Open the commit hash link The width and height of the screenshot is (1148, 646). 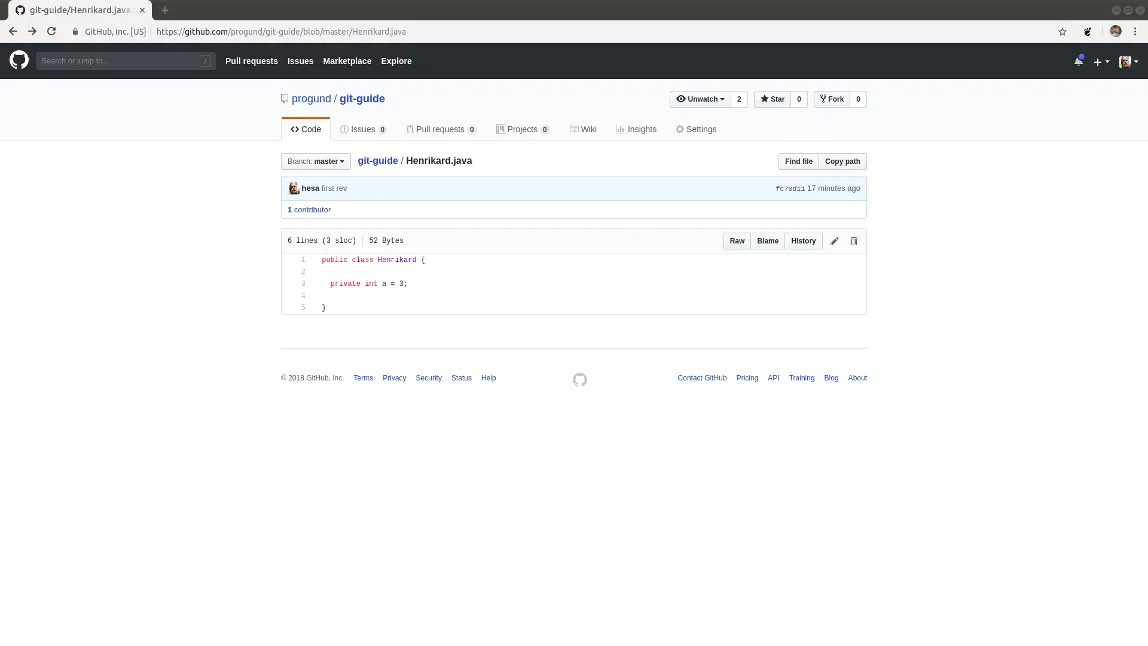790,188
